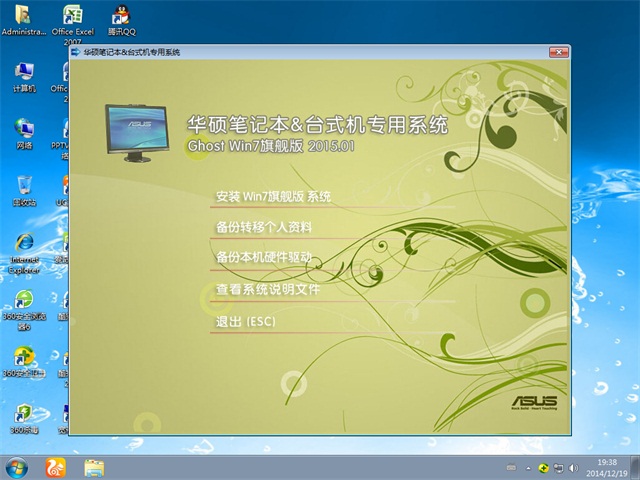
Task: Open 360杀毒 desktop shortcut
Action: (x=24, y=415)
